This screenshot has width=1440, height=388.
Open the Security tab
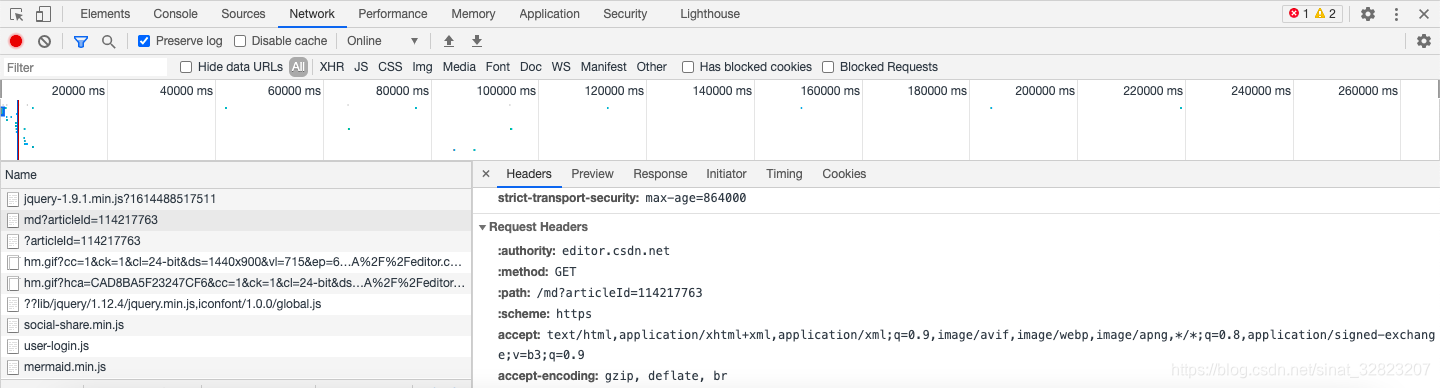pyautogui.click(x=625, y=14)
